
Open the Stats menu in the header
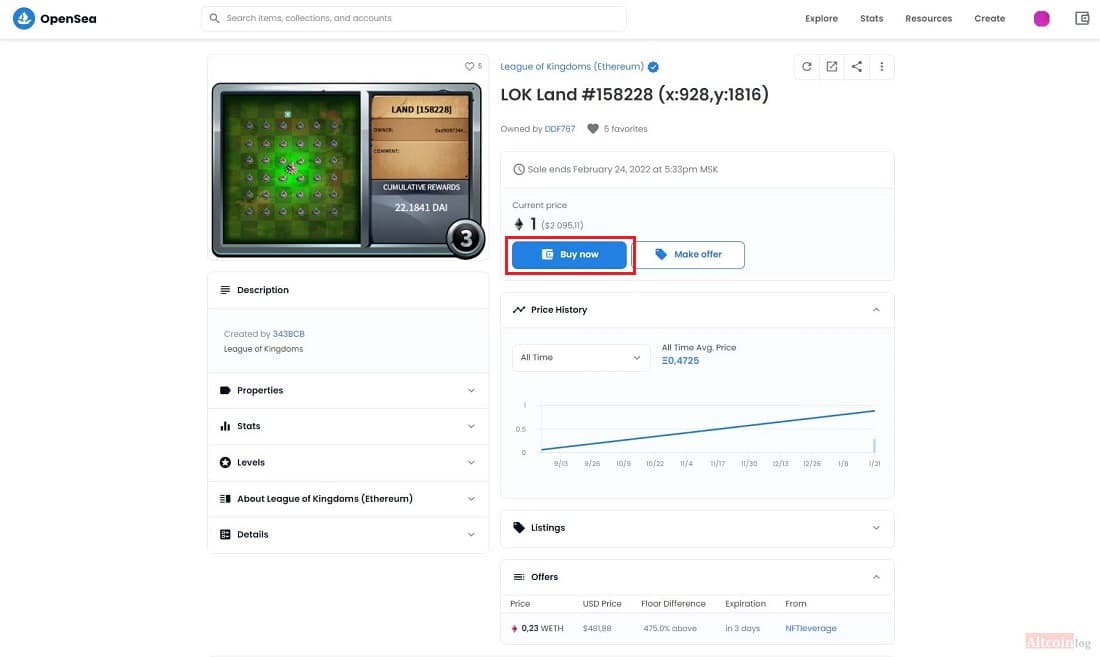(871, 19)
